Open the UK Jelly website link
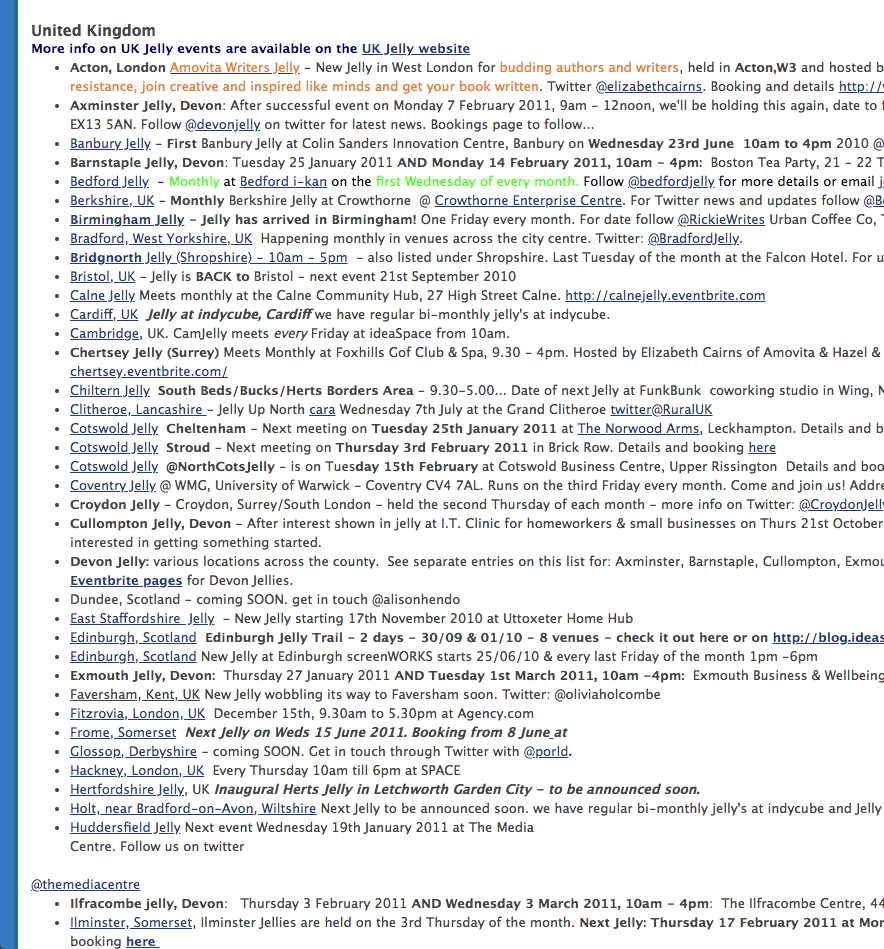Viewport: 884px width, 949px height. 415,48
